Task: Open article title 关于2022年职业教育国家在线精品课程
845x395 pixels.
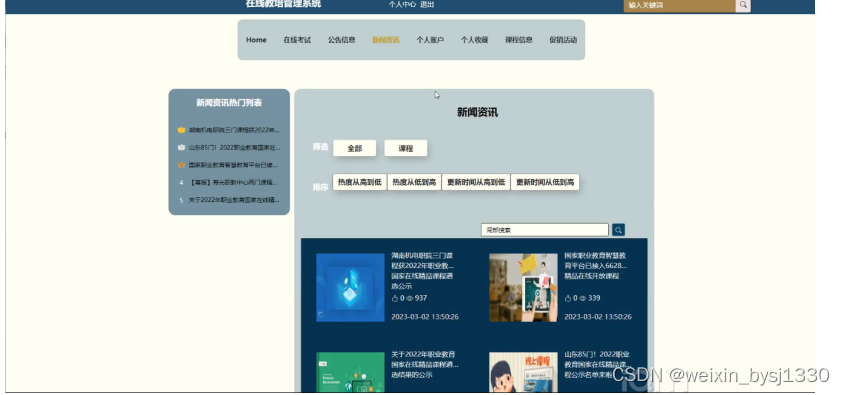Action: point(425,364)
